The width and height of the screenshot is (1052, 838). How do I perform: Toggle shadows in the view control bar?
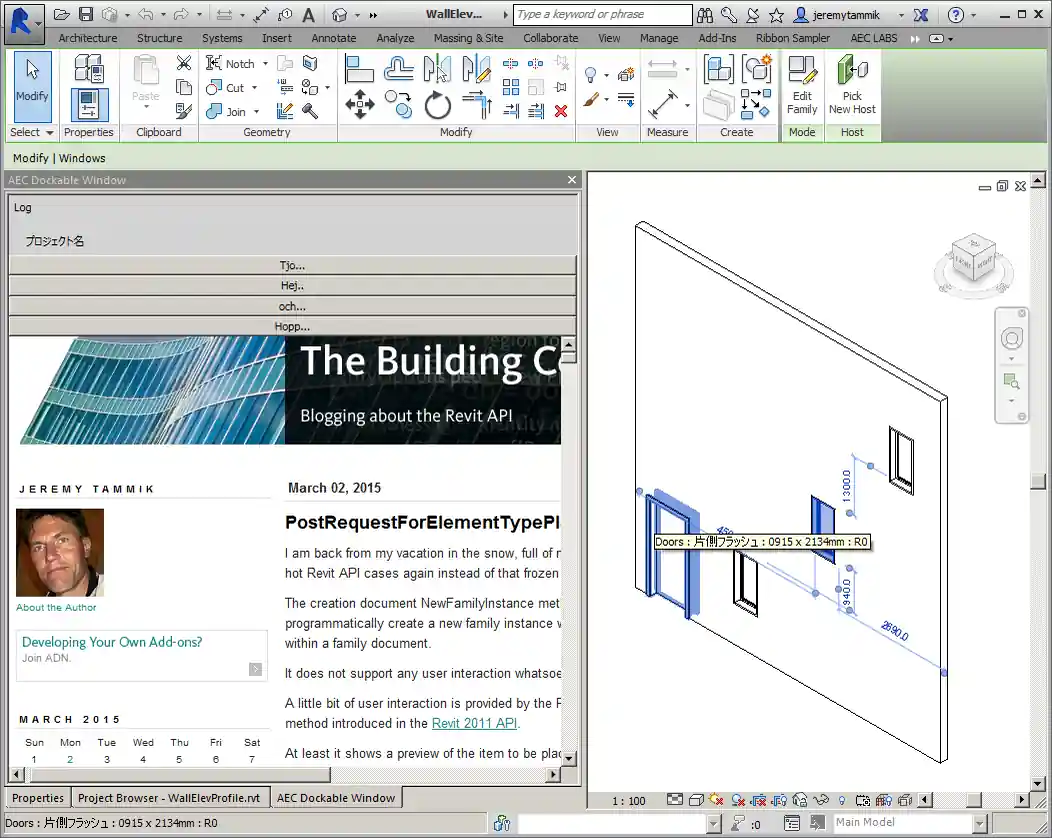click(x=737, y=800)
